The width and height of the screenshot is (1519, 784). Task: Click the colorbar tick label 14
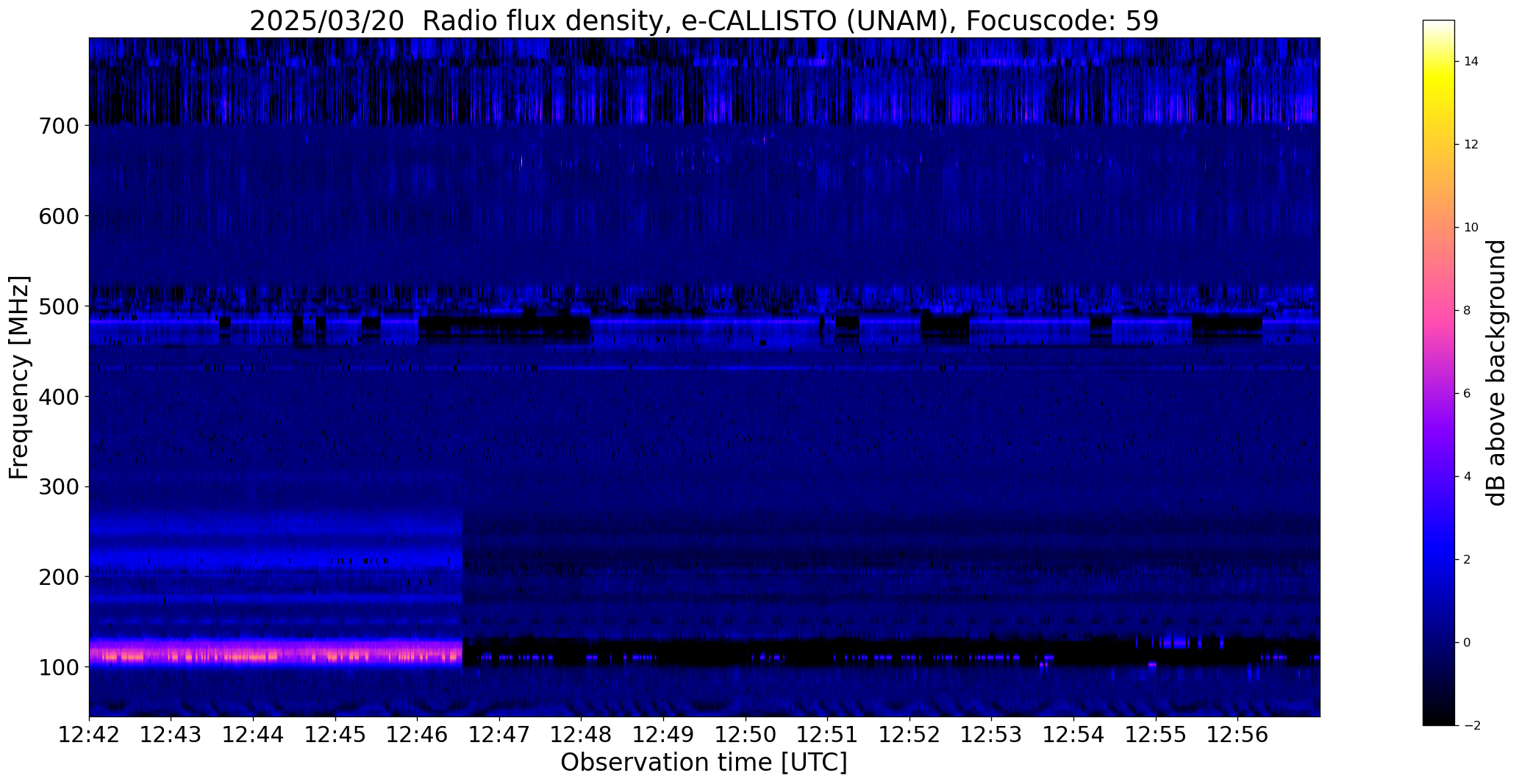pyautogui.click(x=1471, y=62)
